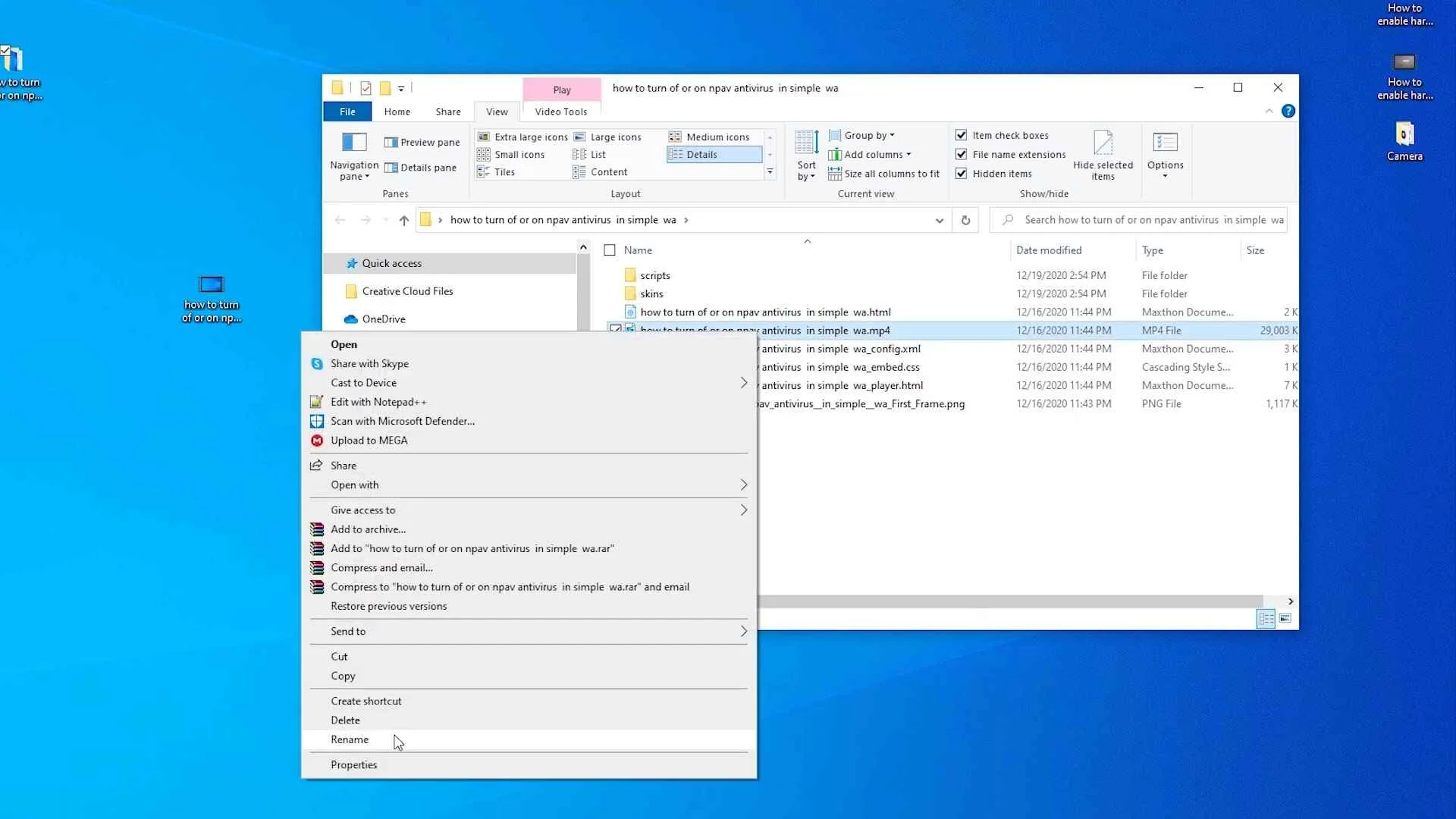Expand the Layout gallery more arrow
Viewport: 1456px width, 819px height.
pos(770,172)
